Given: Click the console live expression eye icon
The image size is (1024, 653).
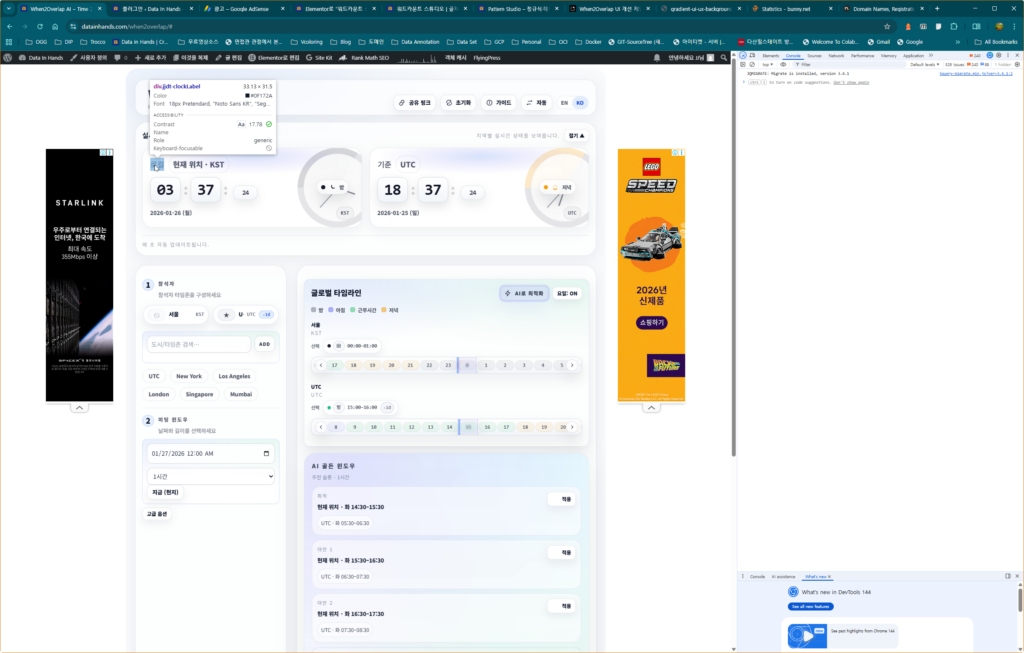Looking at the screenshot, I should click(783, 64).
